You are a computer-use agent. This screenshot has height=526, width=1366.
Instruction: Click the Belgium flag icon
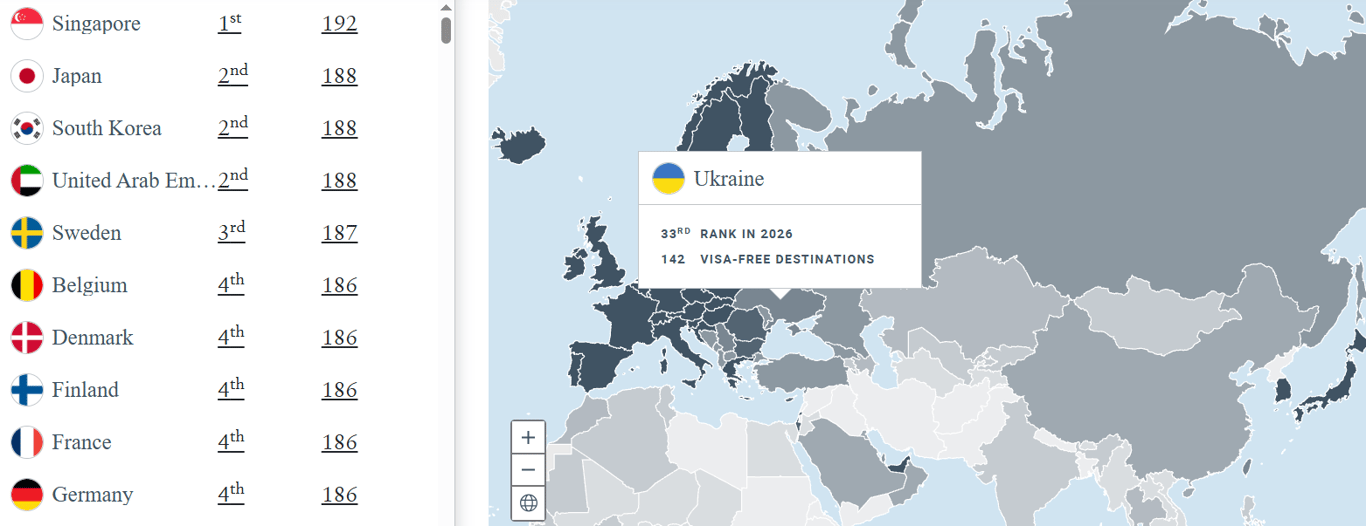click(x=27, y=285)
